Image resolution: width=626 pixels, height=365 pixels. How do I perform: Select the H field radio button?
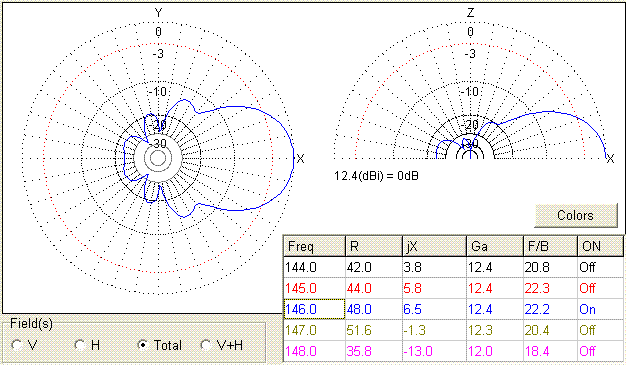tap(80, 345)
